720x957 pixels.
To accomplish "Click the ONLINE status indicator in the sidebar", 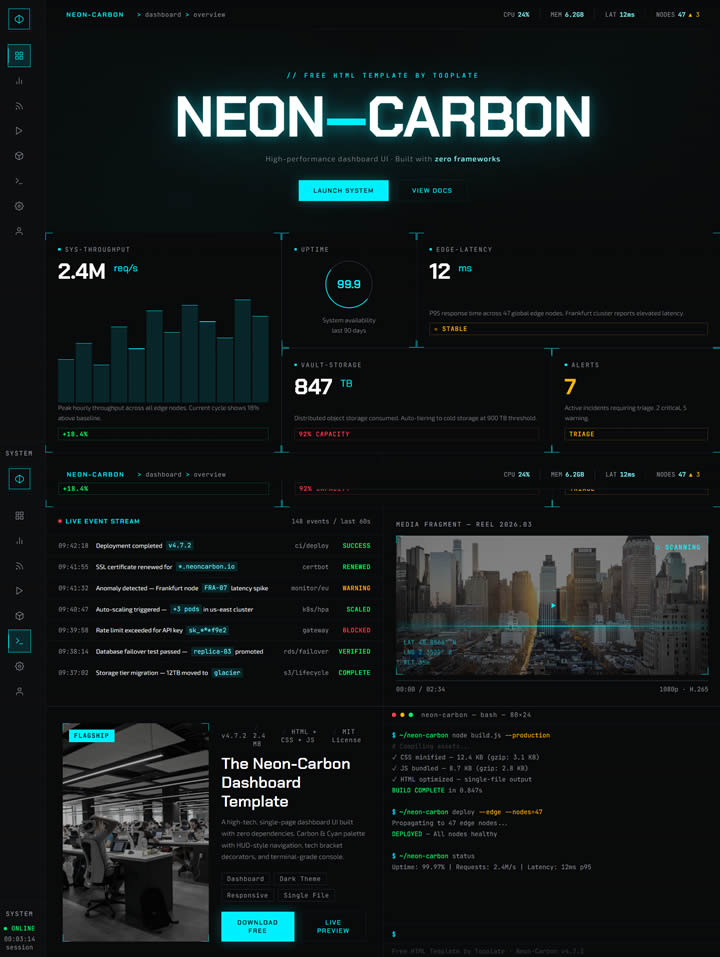I will click(20, 928).
